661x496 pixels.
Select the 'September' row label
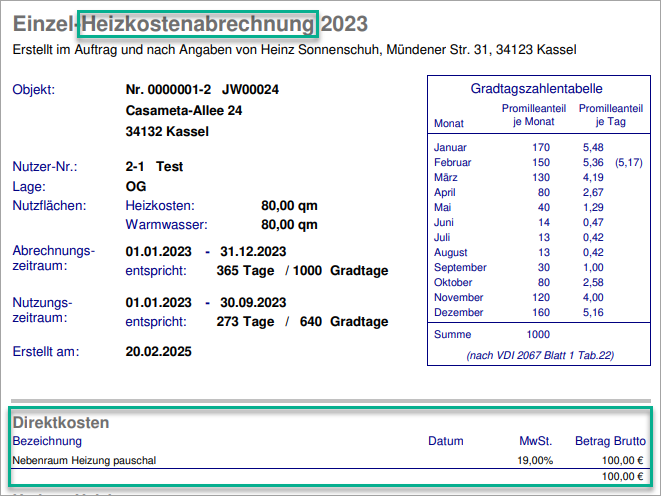460,268
